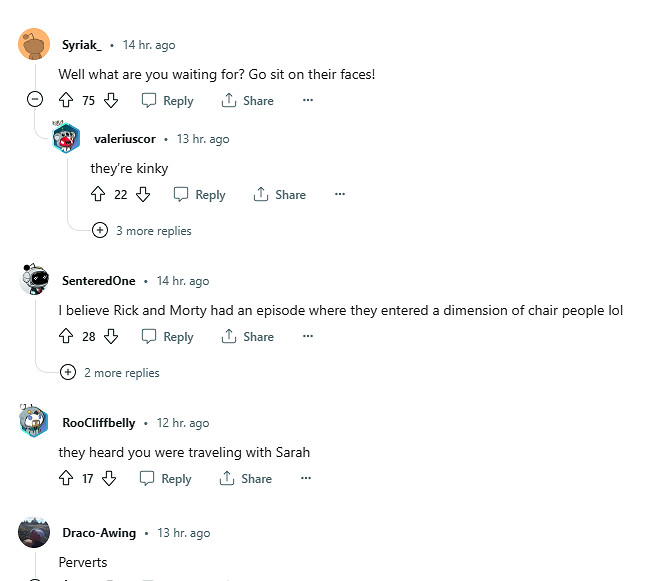
Task: Upvote SenteredOne's Rick and Morty comment
Action: [66, 336]
